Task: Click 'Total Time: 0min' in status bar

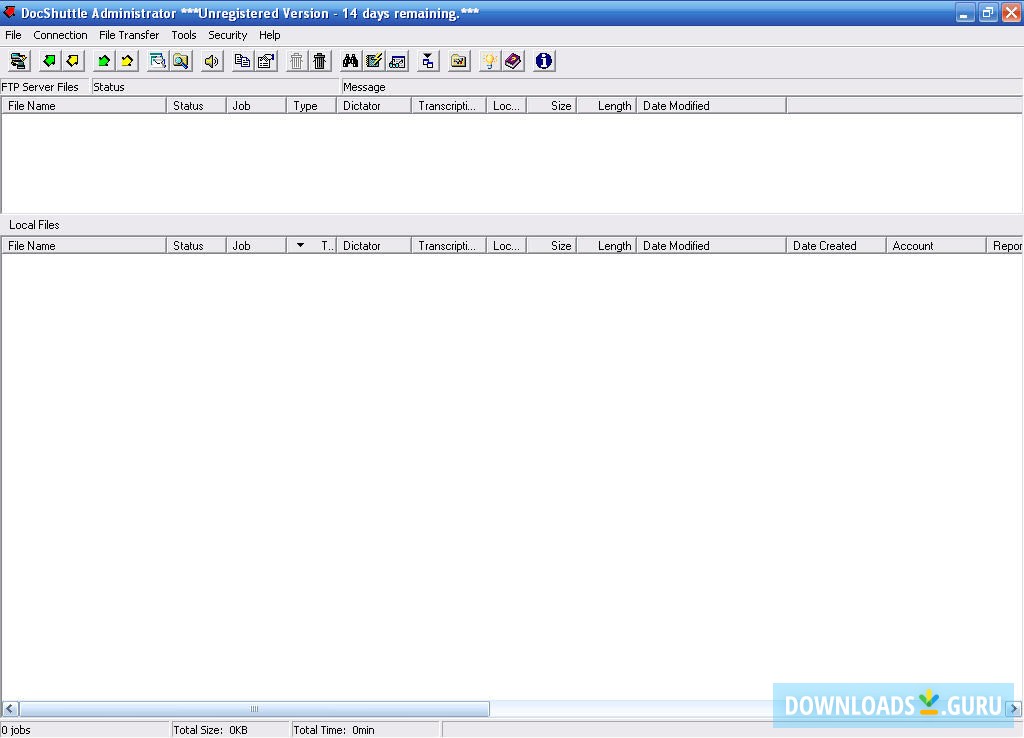Action: (x=334, y=730)
